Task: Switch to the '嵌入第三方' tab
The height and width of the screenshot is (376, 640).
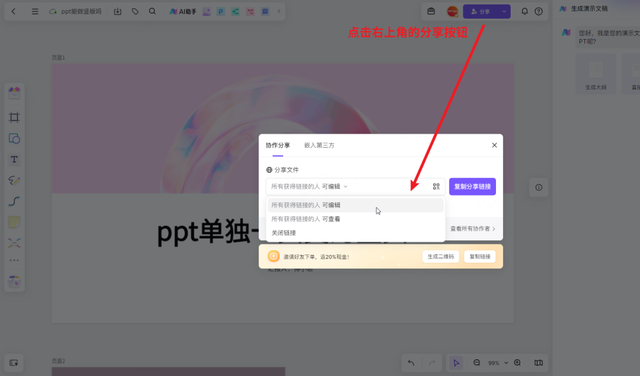Action: (319, 145)
